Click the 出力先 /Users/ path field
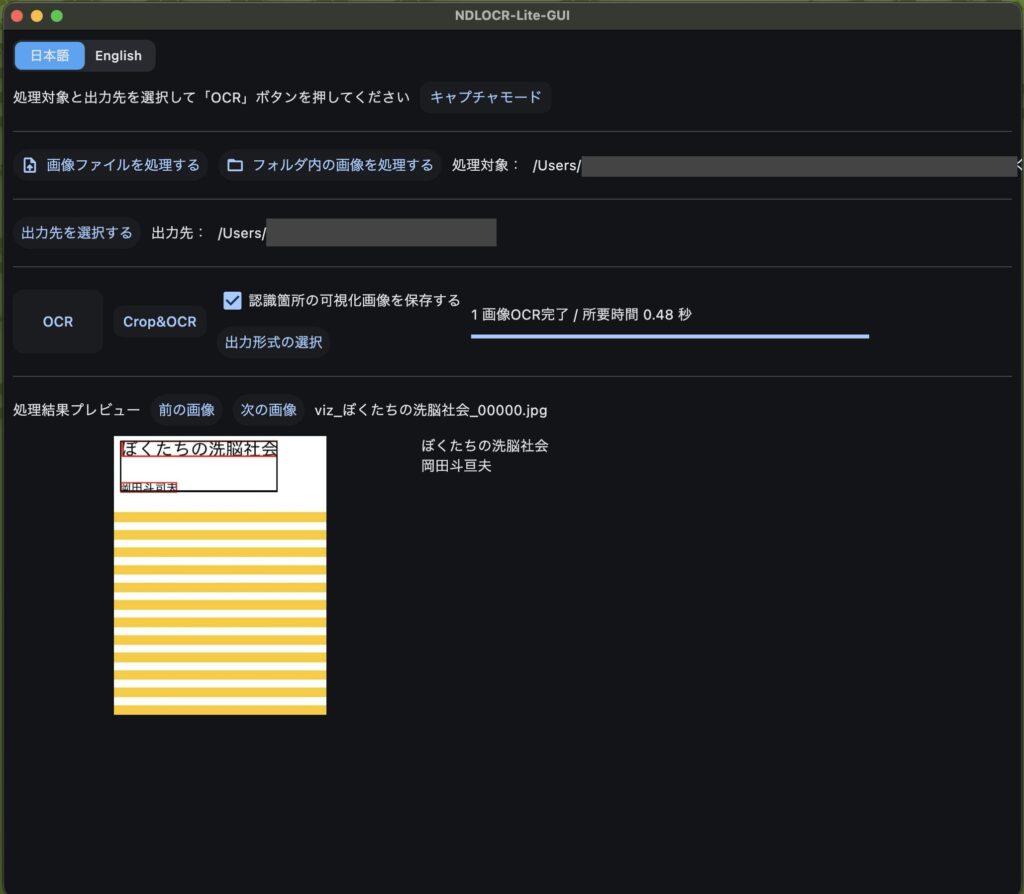The height and width of the screenshot is (894, 1024). tap(380, 232)
